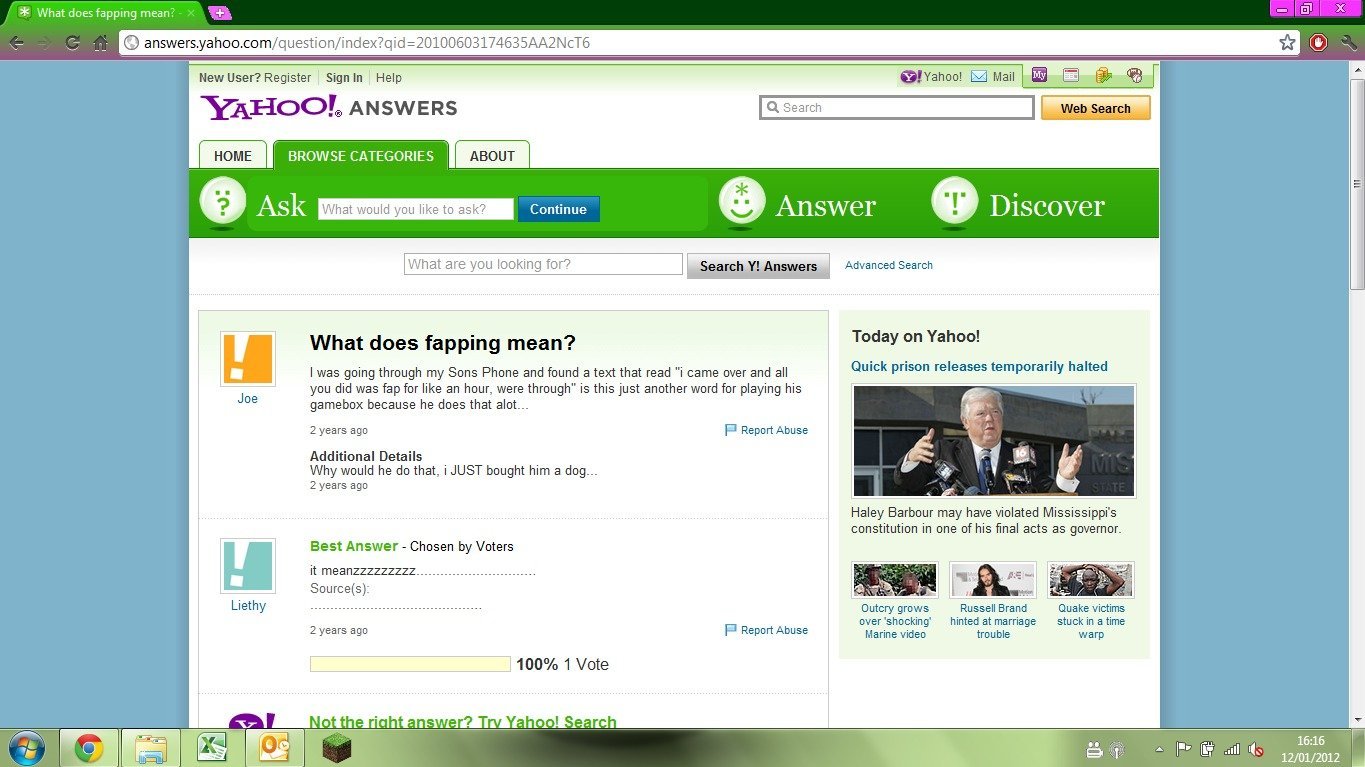Click the Search Y! Answers button

[758, 266]
